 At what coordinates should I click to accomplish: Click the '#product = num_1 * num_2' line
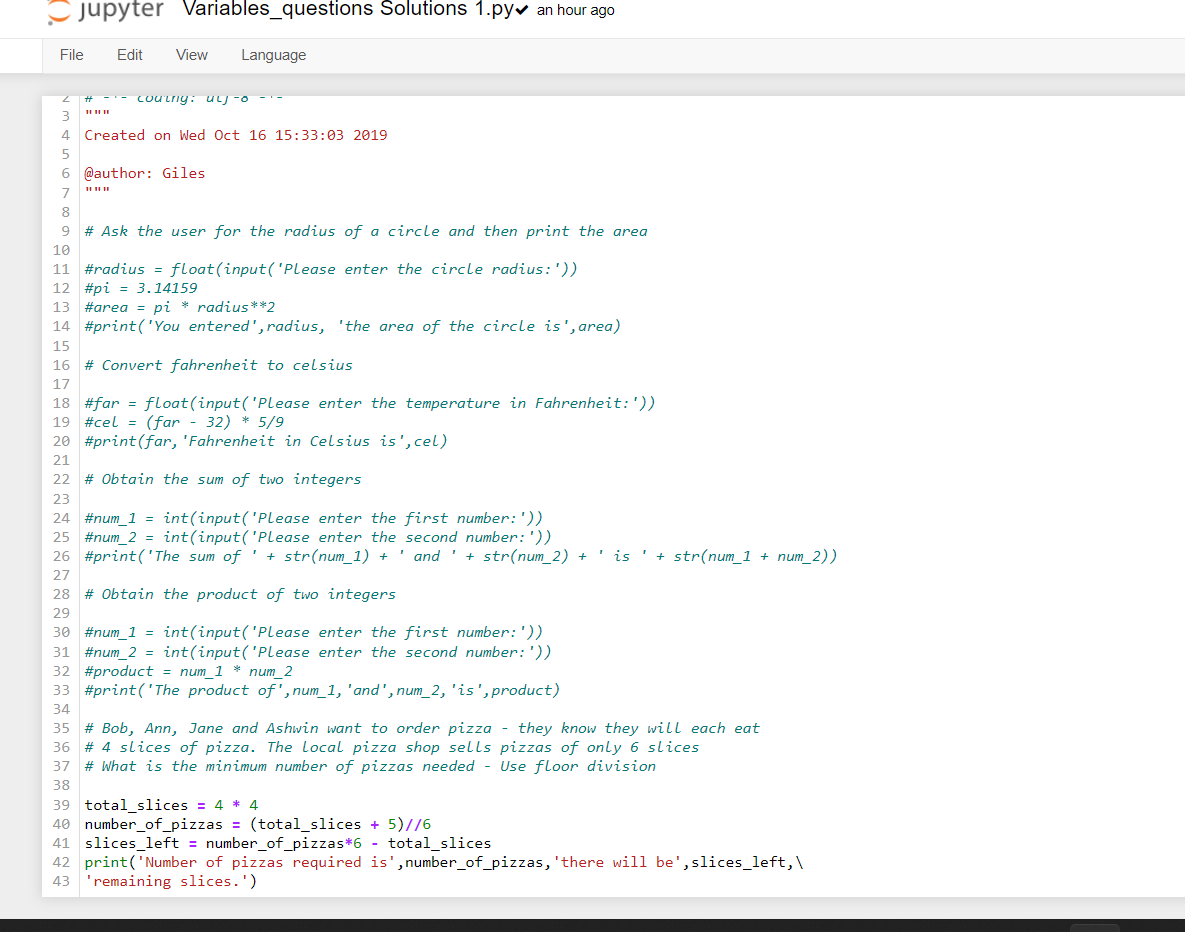click(188, 671)
